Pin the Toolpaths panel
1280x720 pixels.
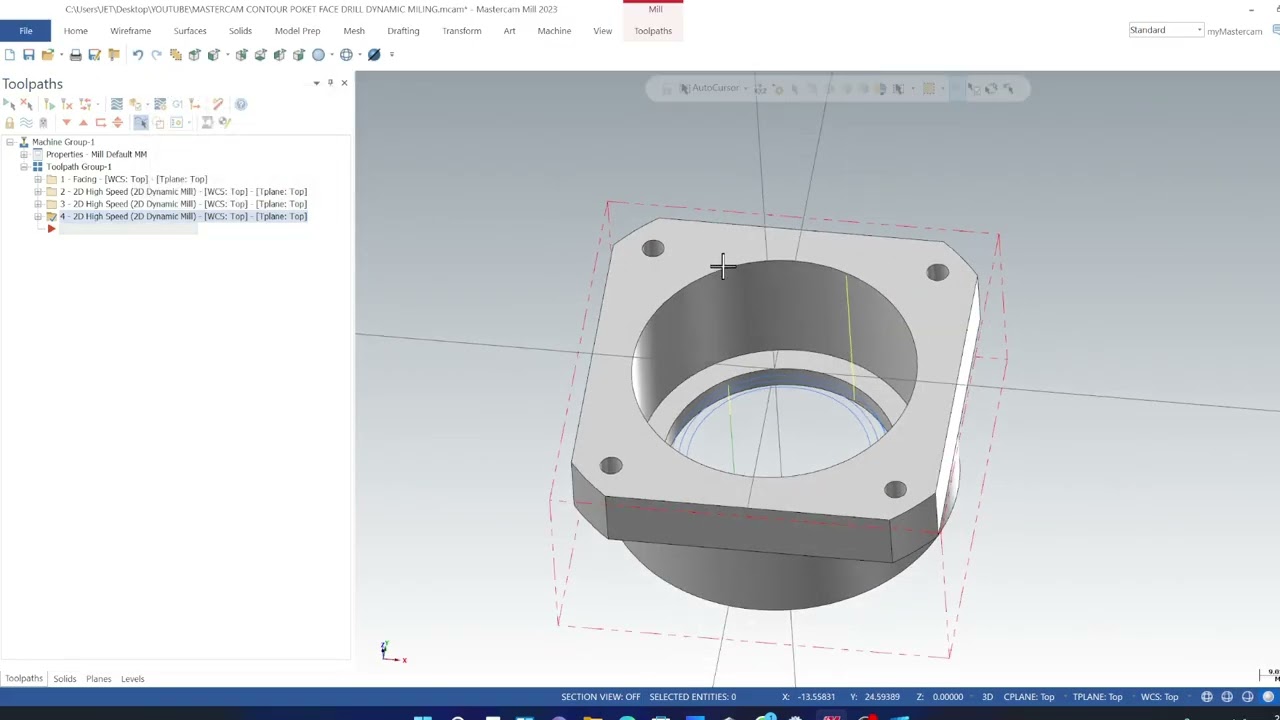tap(330, 83)
